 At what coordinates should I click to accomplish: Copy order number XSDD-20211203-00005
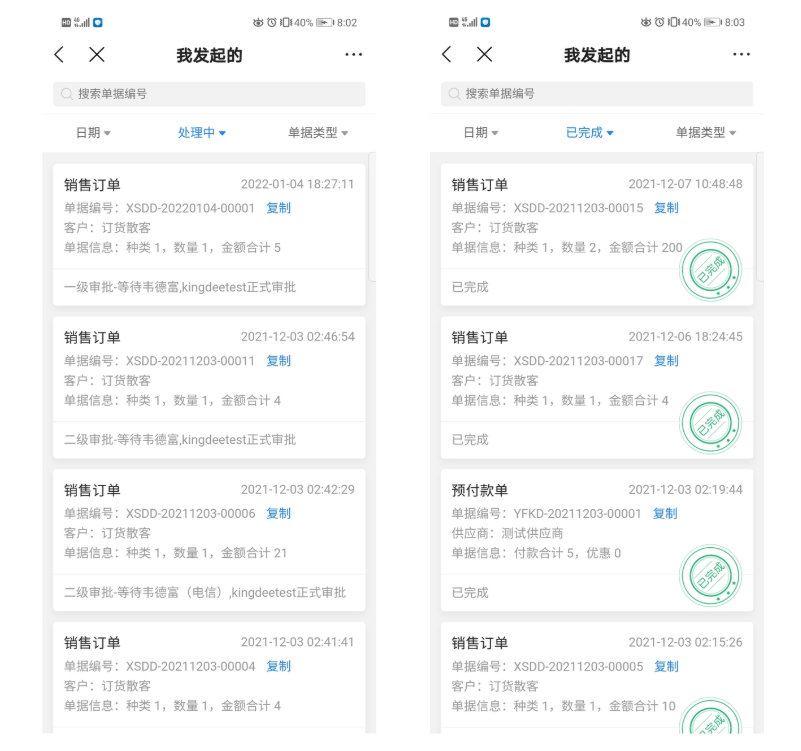pyautogui.click(x=666, y=666)
